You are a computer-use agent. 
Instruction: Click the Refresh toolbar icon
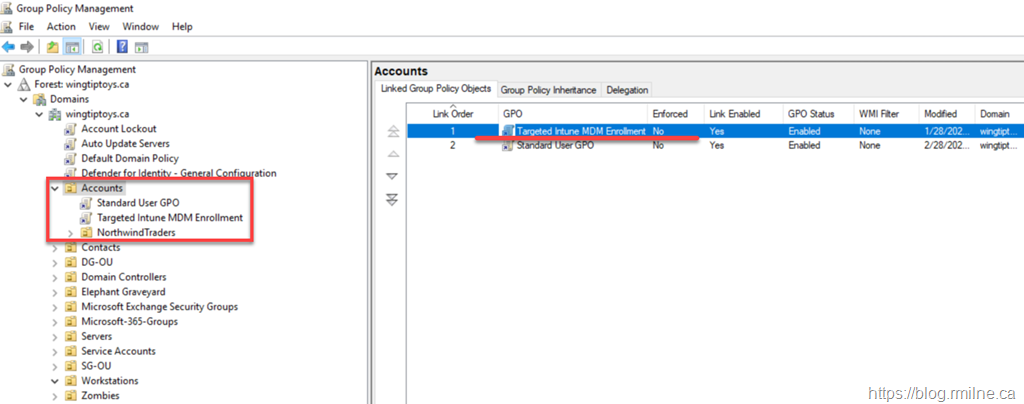click(x=98, y=46)
